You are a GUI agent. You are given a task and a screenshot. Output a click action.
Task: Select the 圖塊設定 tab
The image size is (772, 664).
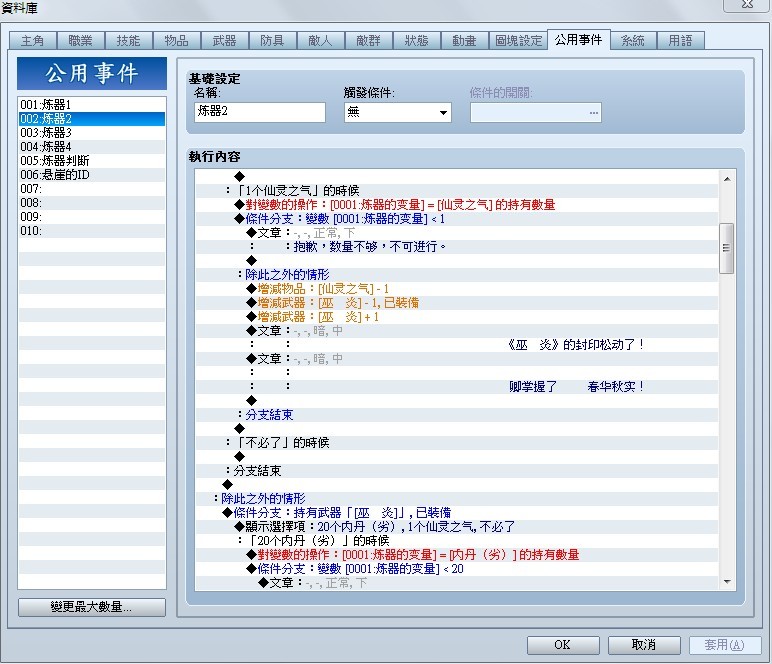pos(518,40)
